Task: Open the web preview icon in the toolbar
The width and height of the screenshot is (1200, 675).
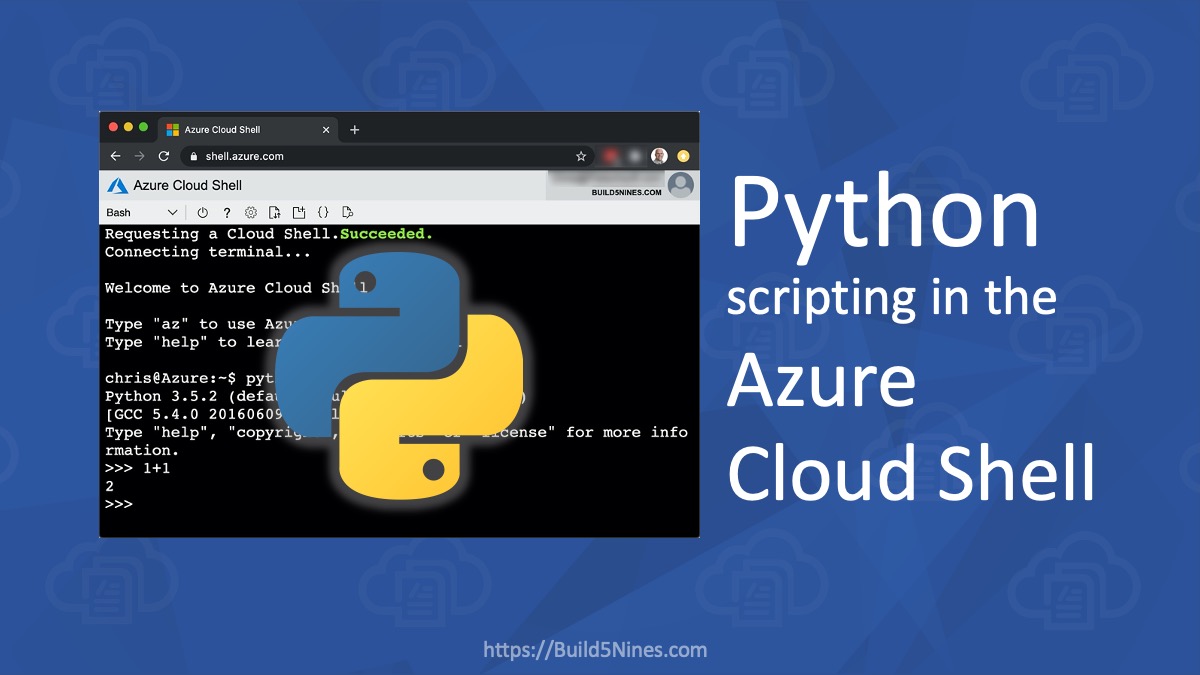Action: tap(347, 212)
